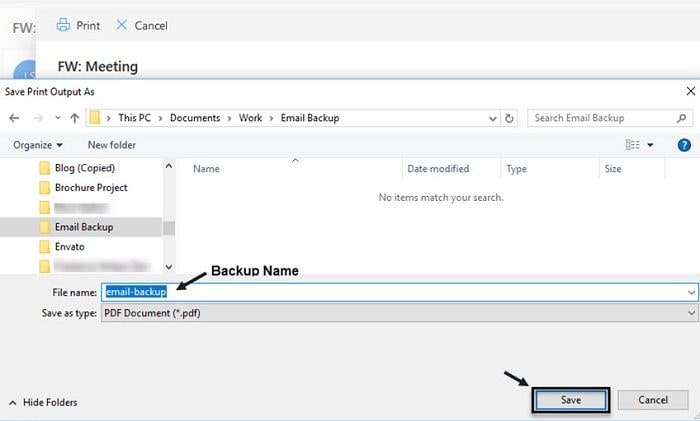The width and height of the screenshot is (700, 421).
Task: Collapse the folder pane with Hide Folders
Action: pos(43,402)
